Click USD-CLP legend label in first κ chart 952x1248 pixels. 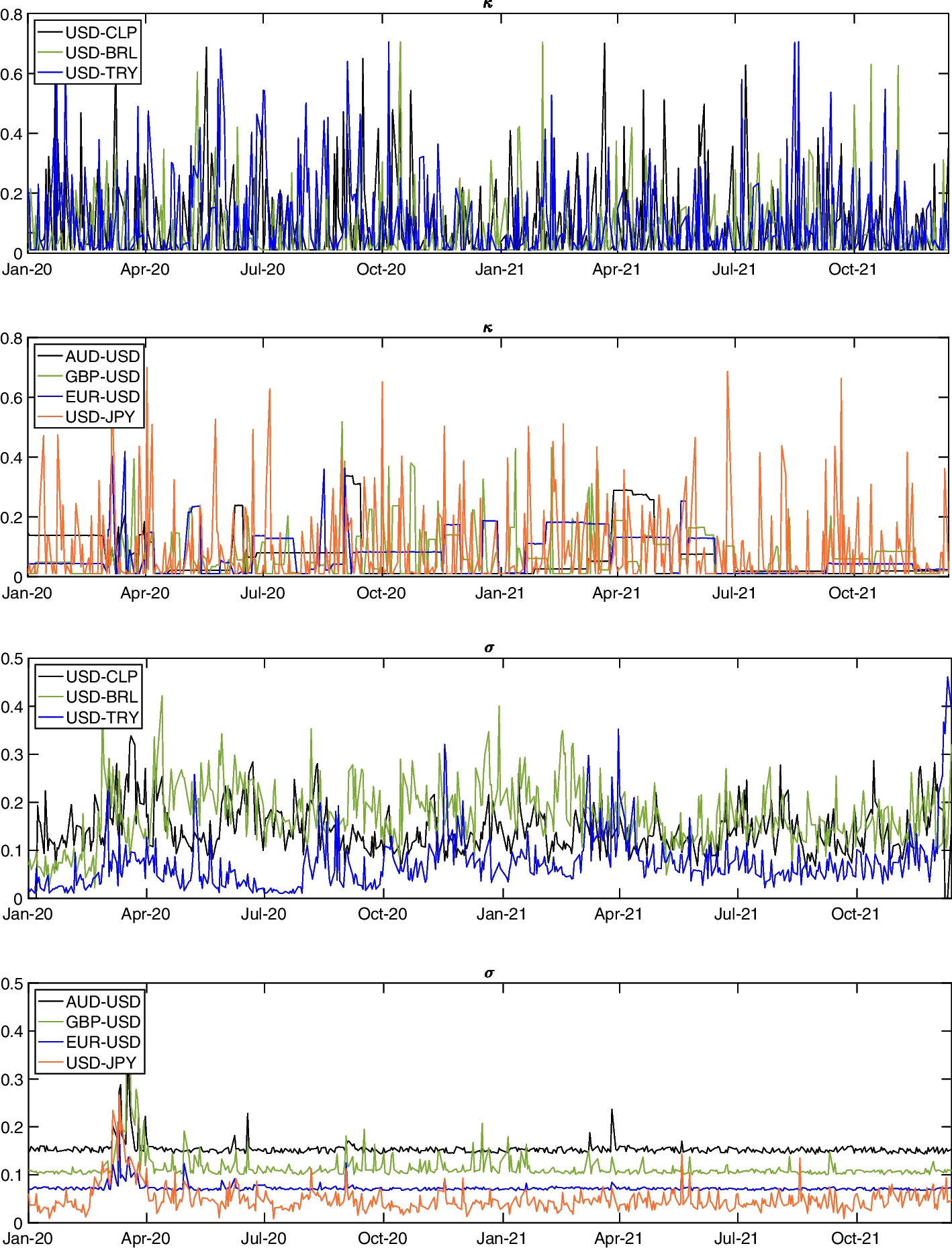[x=101, y=32]
